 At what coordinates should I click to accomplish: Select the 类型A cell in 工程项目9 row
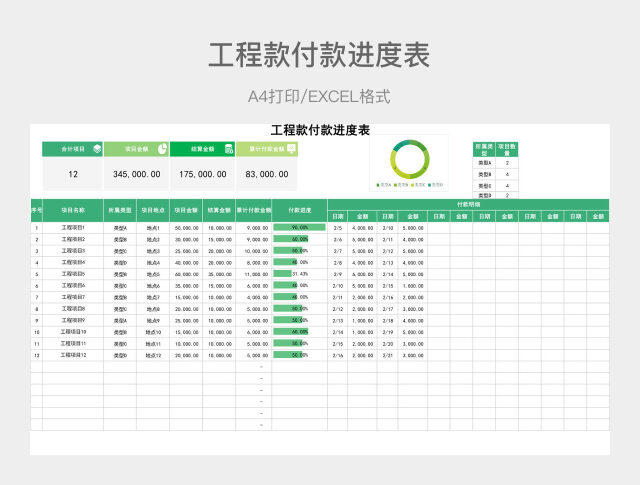(x=120, y=320)
